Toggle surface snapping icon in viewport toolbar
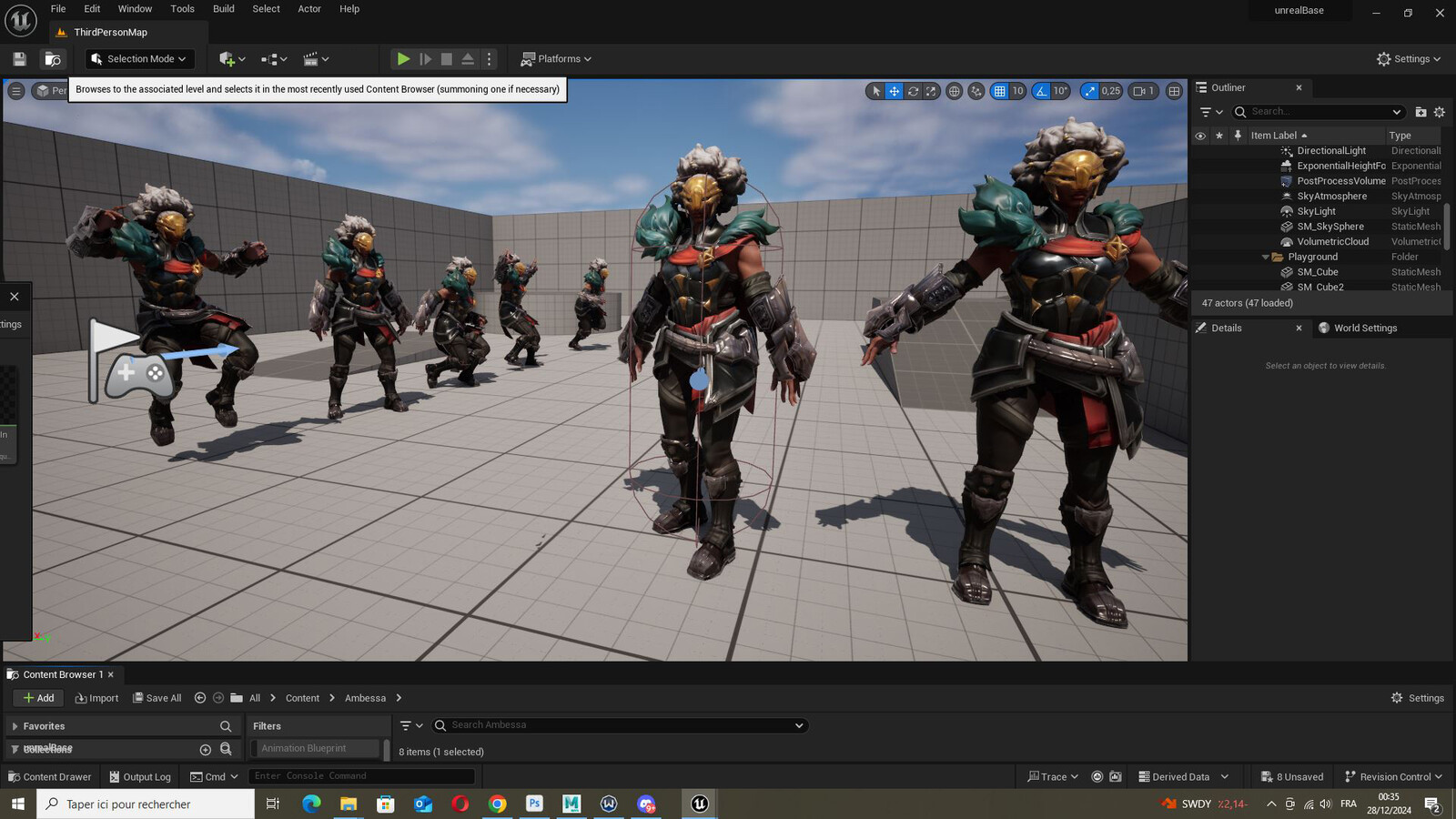Screen dimensions: 1456x819 pyautogui.click(x=976, y=91)
